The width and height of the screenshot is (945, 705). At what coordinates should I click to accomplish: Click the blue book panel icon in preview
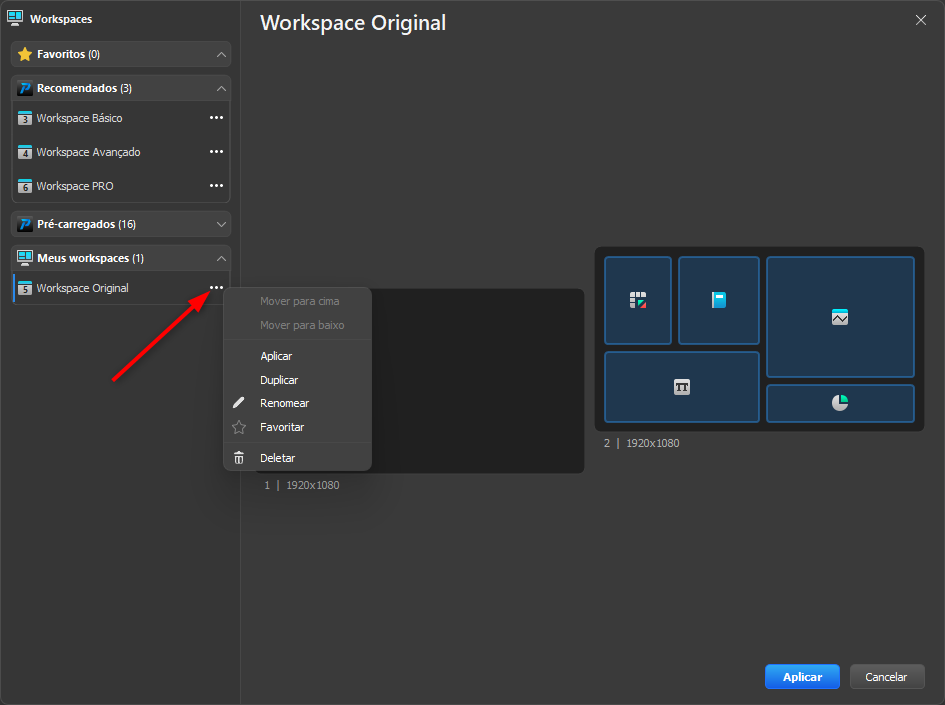(718, 300)
